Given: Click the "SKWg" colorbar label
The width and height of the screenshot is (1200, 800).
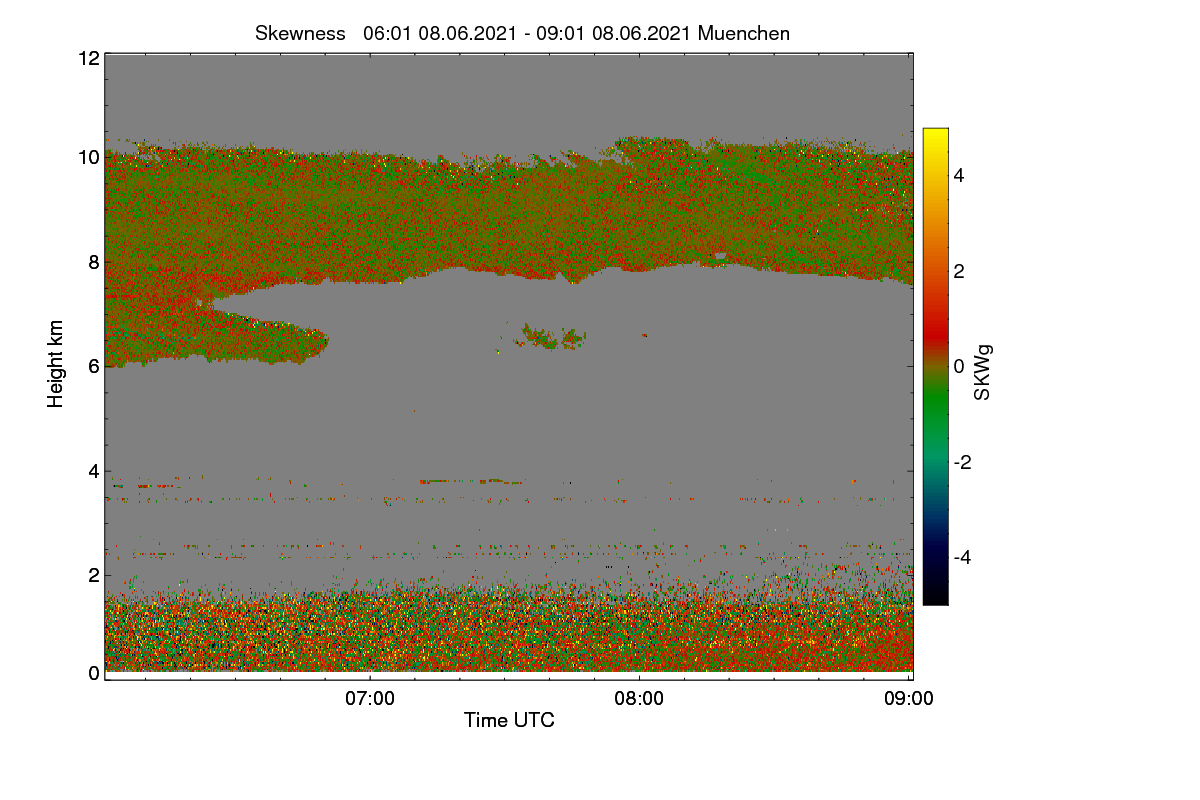Looking at the screenshot, I should [x=983, y=372].
